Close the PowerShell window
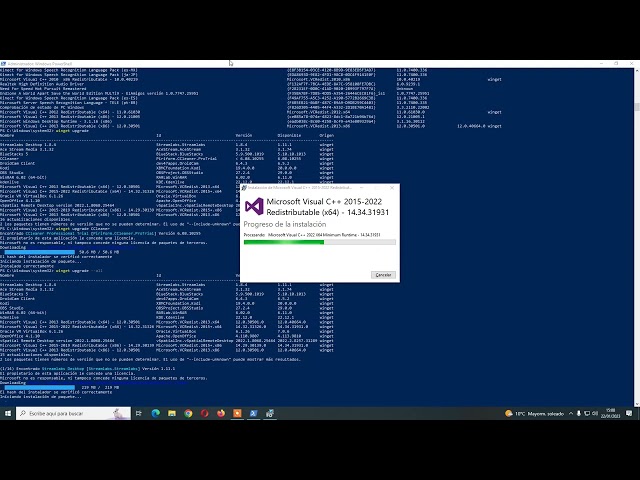Screen dimensions: 640x480 [x=631, y=64]
